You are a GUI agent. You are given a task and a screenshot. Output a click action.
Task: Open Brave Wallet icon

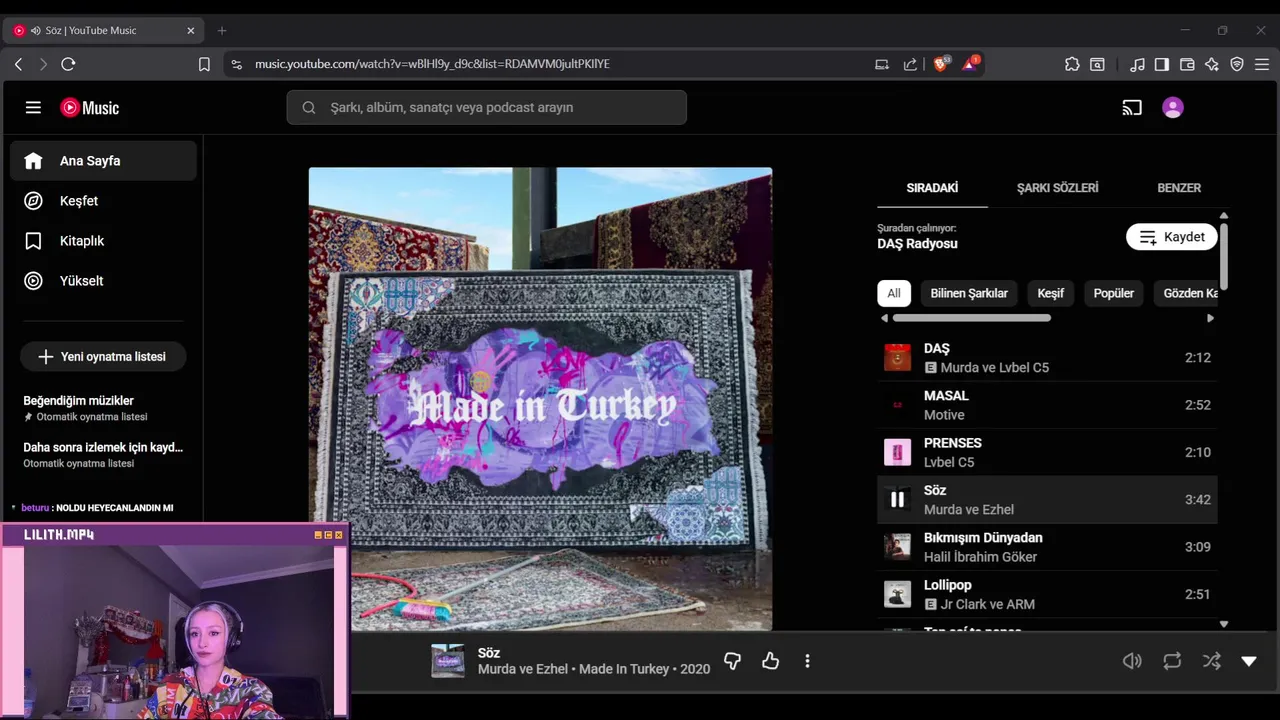coord(1187,64)
